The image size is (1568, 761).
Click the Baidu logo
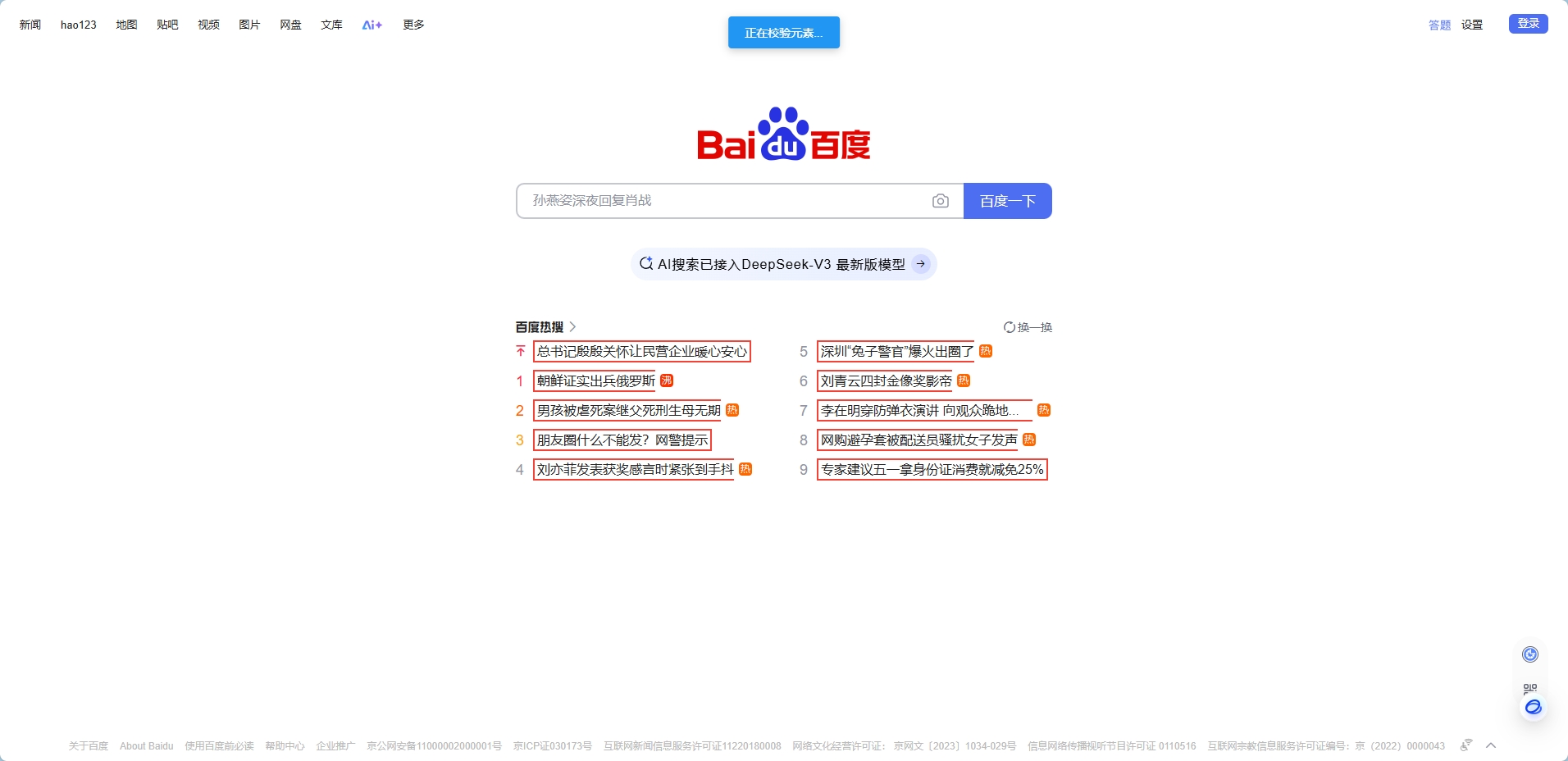[x=783, y=134]
